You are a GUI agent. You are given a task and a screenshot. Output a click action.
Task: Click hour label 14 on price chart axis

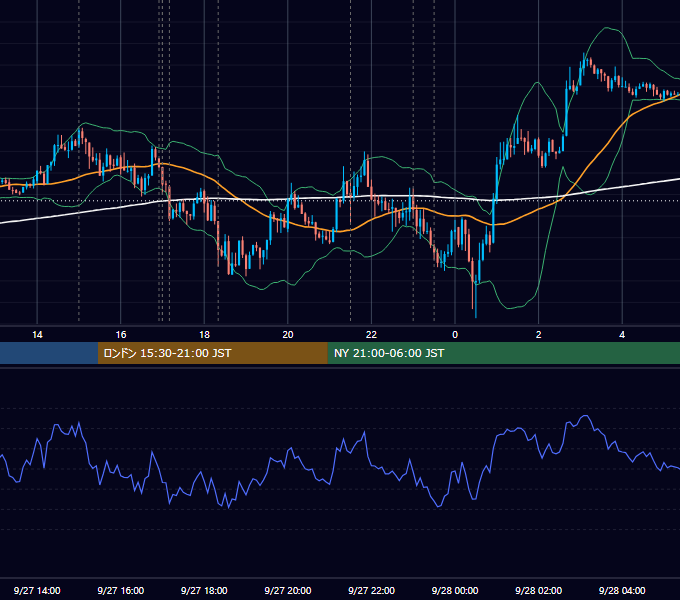[x=37, y=335]
